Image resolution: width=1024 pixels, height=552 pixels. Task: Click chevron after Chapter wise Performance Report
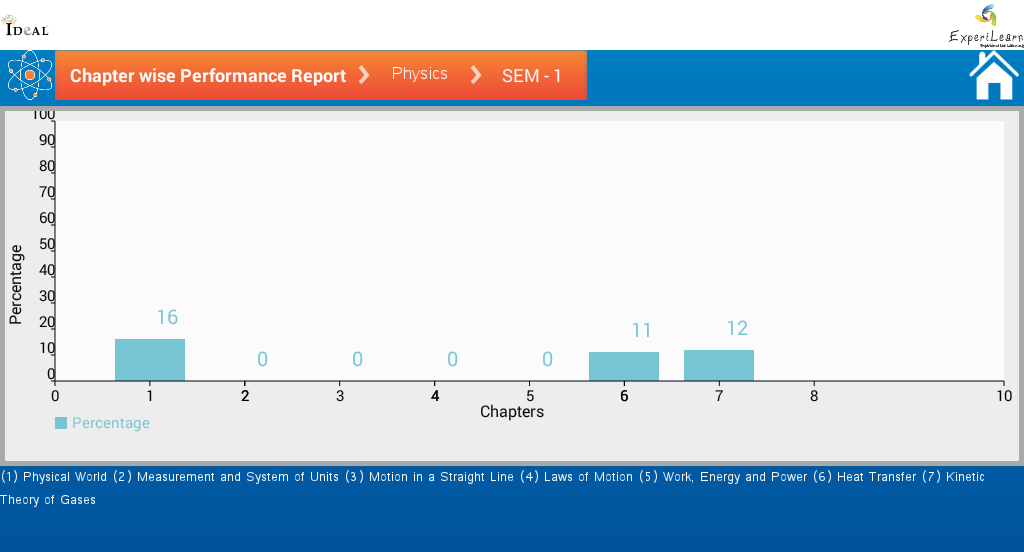(364, 75)
